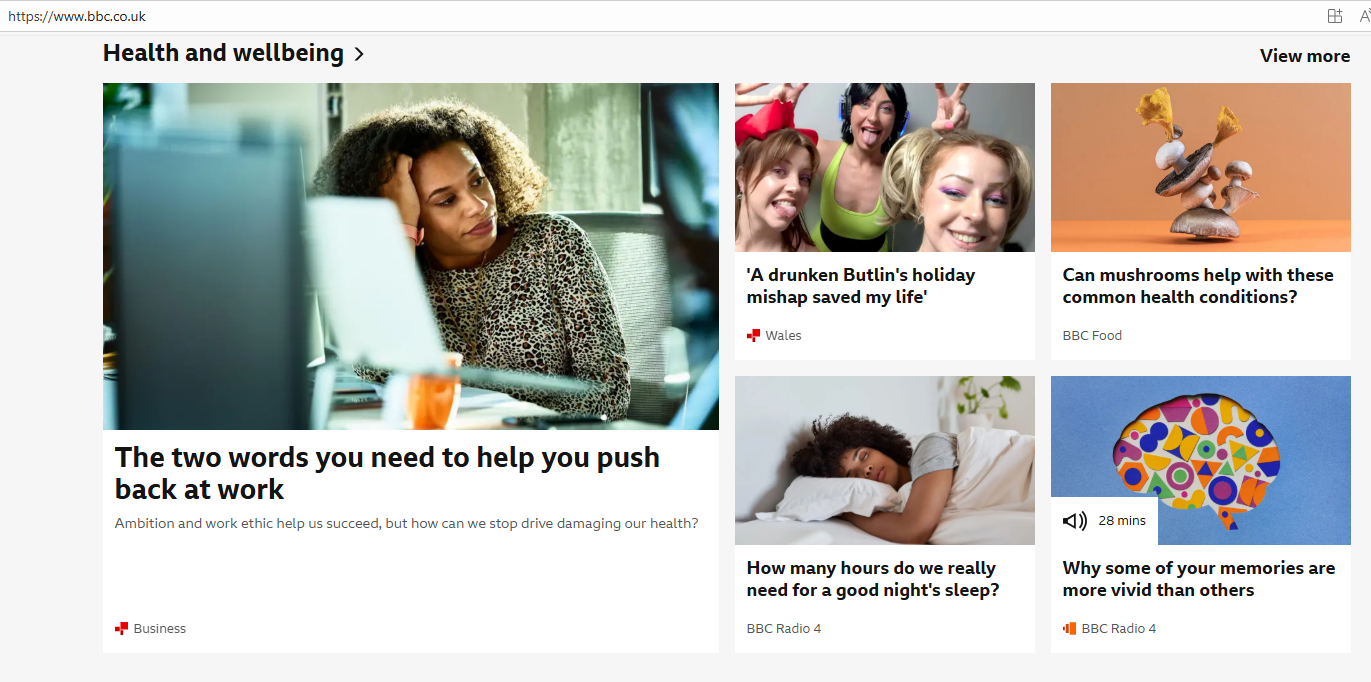1371x682 pixels.
Task: Open the Health and wellbeing section heading
Action: tap(223, 54)
